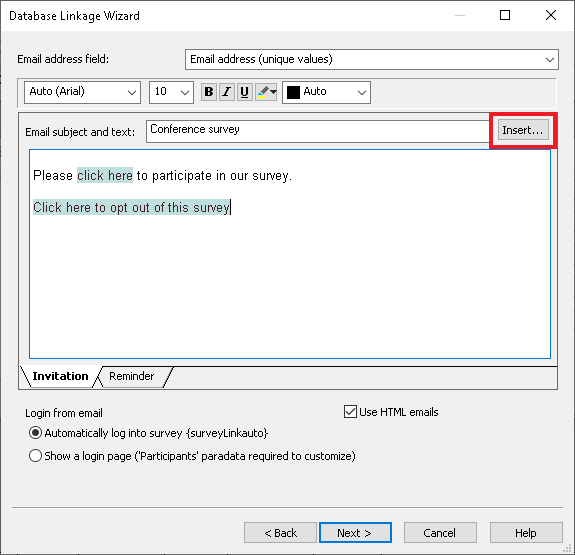
Task: Minimize the Database Linkage Wizard window
Action: (x=460, y=15)
